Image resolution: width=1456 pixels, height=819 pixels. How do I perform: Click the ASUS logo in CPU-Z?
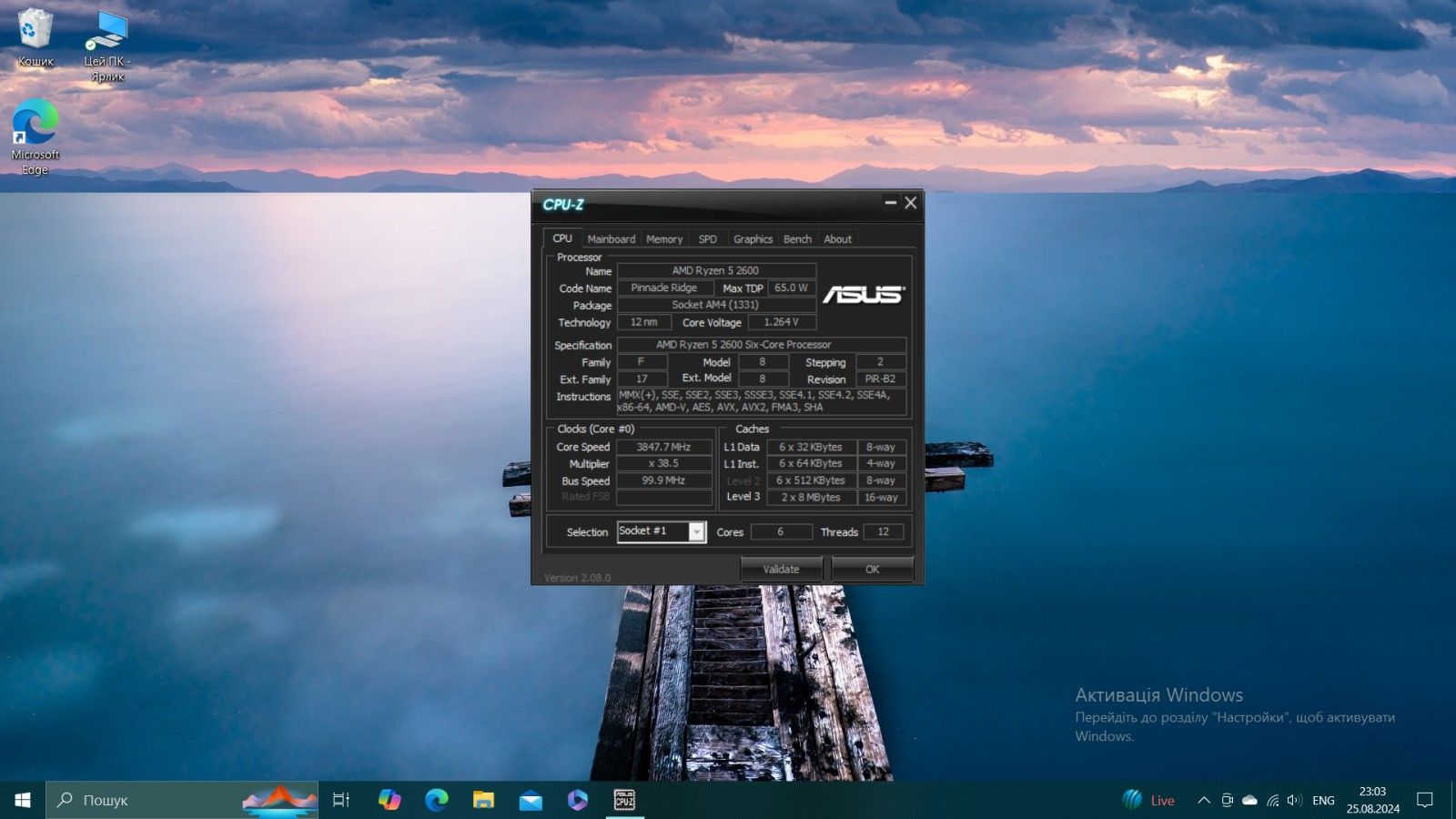pyautogui.click(x=863, y=294)
